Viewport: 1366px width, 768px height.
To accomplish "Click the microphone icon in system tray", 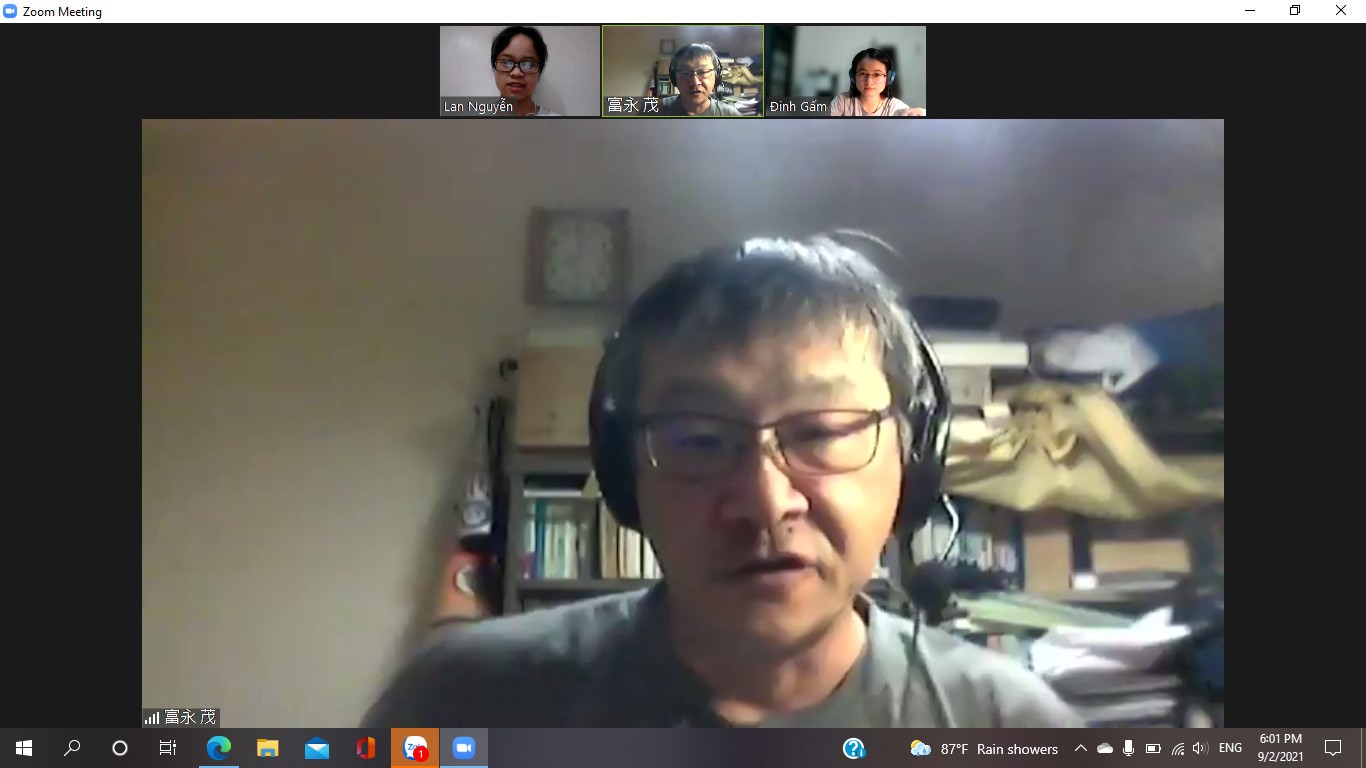I will [1129, 748].
